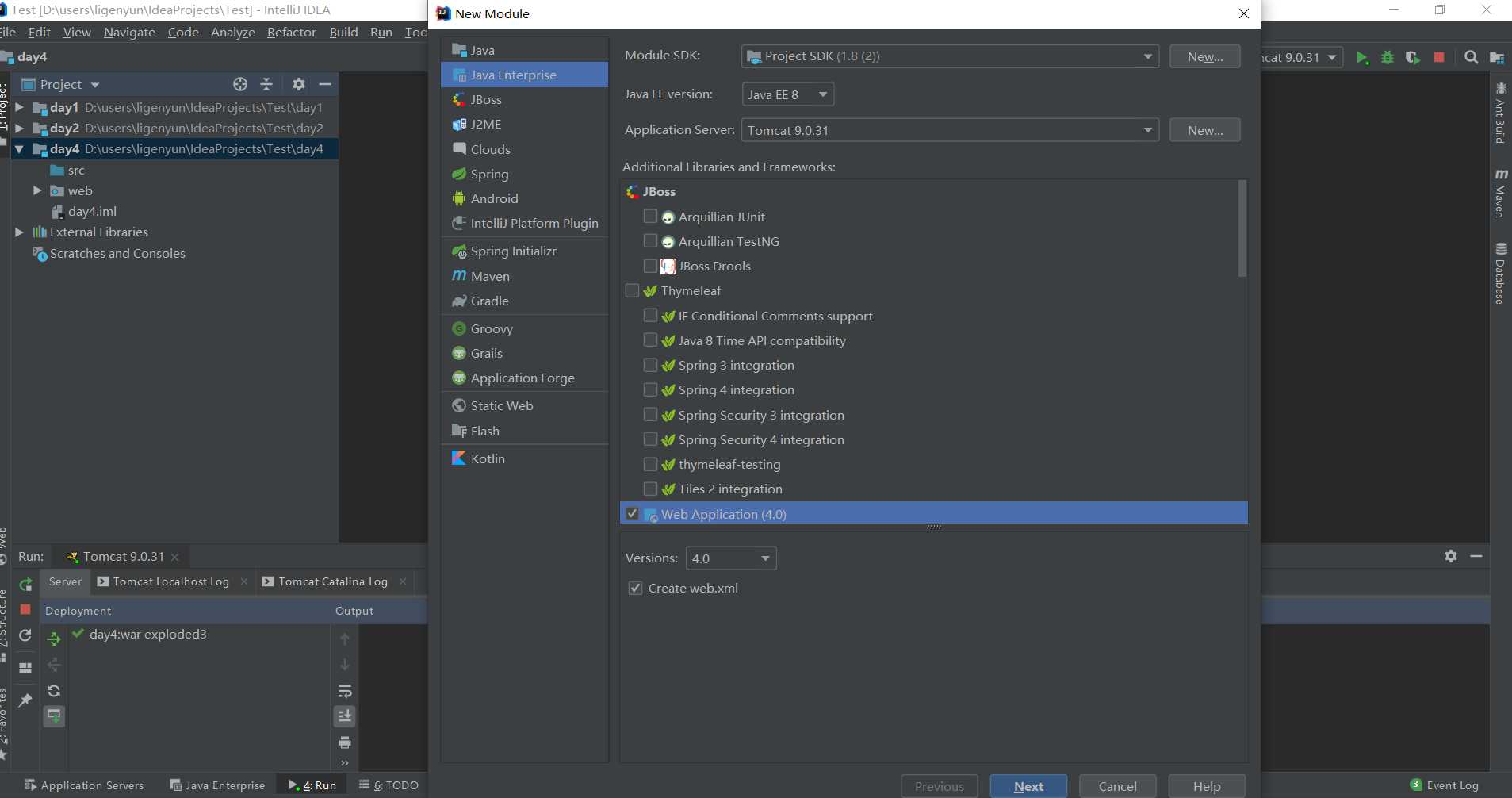
Task: Open Application Servers tool window
Action: 84,785
